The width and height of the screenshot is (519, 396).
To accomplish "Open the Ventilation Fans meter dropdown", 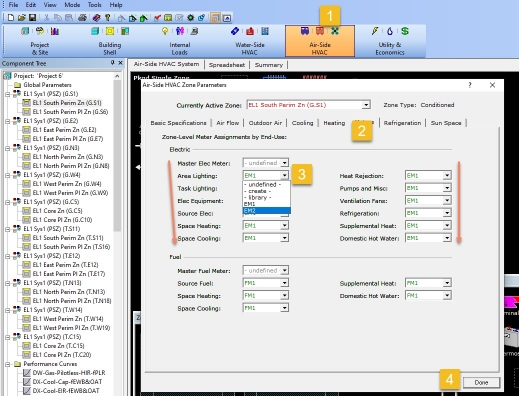I will 447,201.
